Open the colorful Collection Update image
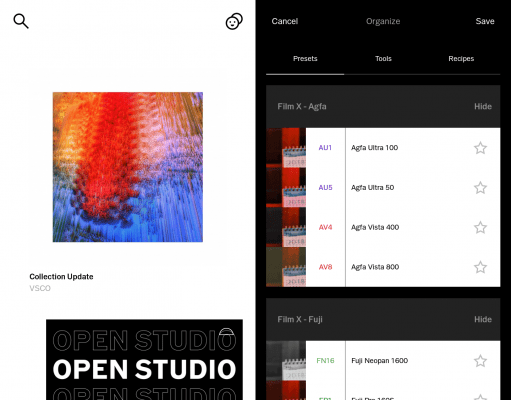This screenshot has width=511, height=400. 128,167
